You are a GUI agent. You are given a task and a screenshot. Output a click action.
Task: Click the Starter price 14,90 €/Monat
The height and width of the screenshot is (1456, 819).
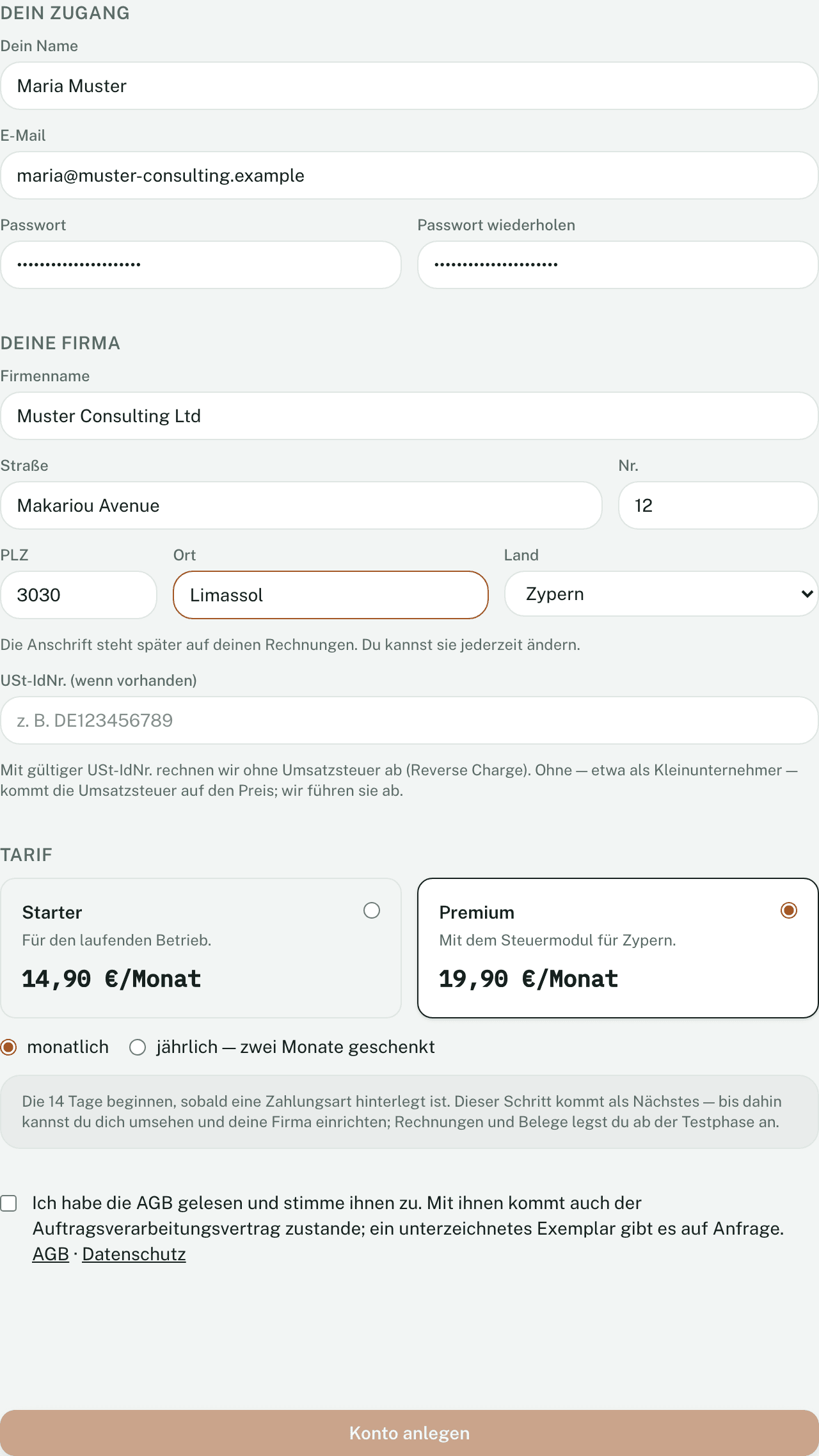[x=111, y=979]
